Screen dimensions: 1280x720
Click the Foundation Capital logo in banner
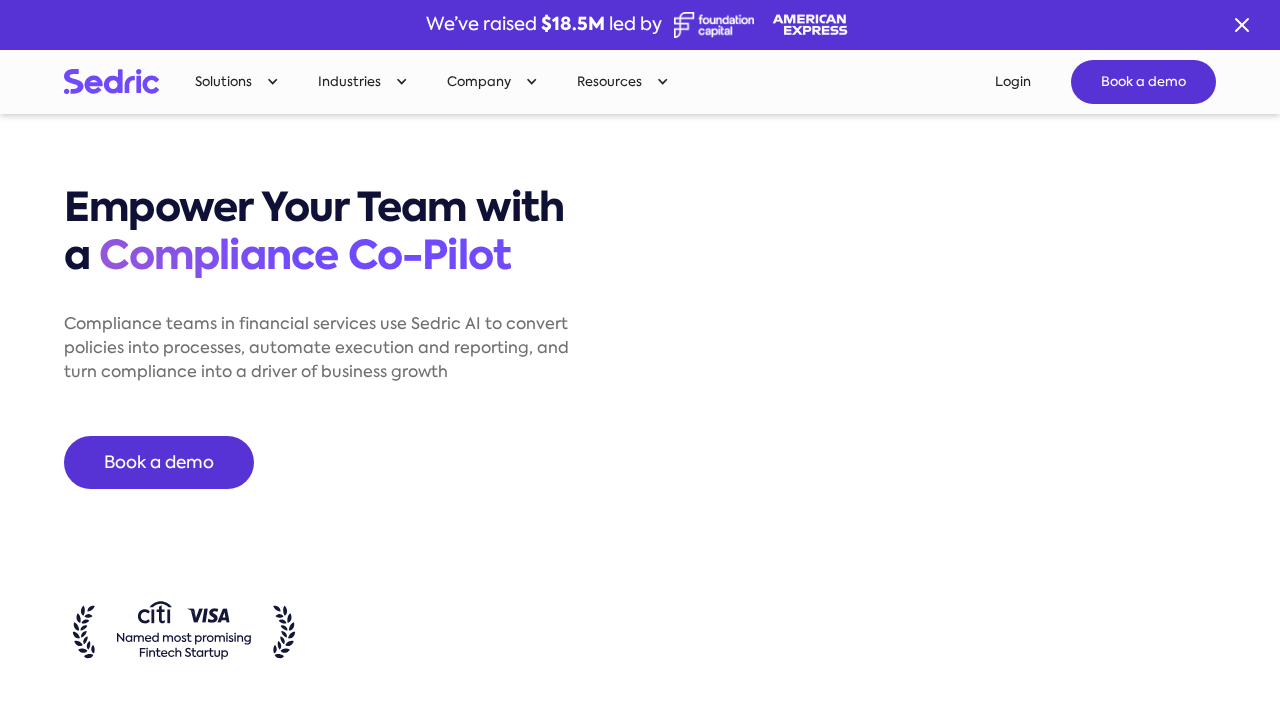tap(713, 24)
